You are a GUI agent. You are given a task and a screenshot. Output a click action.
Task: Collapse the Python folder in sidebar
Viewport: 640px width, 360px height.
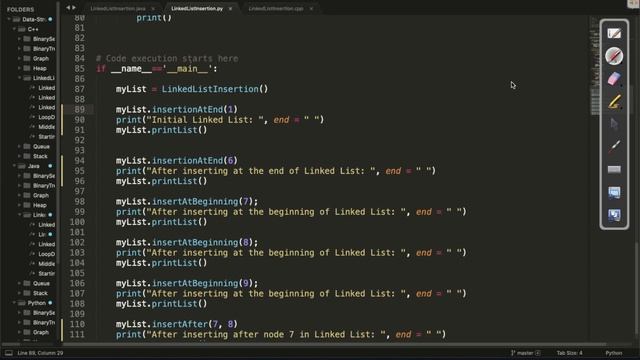pyautogui.click(x=14, y=303)
